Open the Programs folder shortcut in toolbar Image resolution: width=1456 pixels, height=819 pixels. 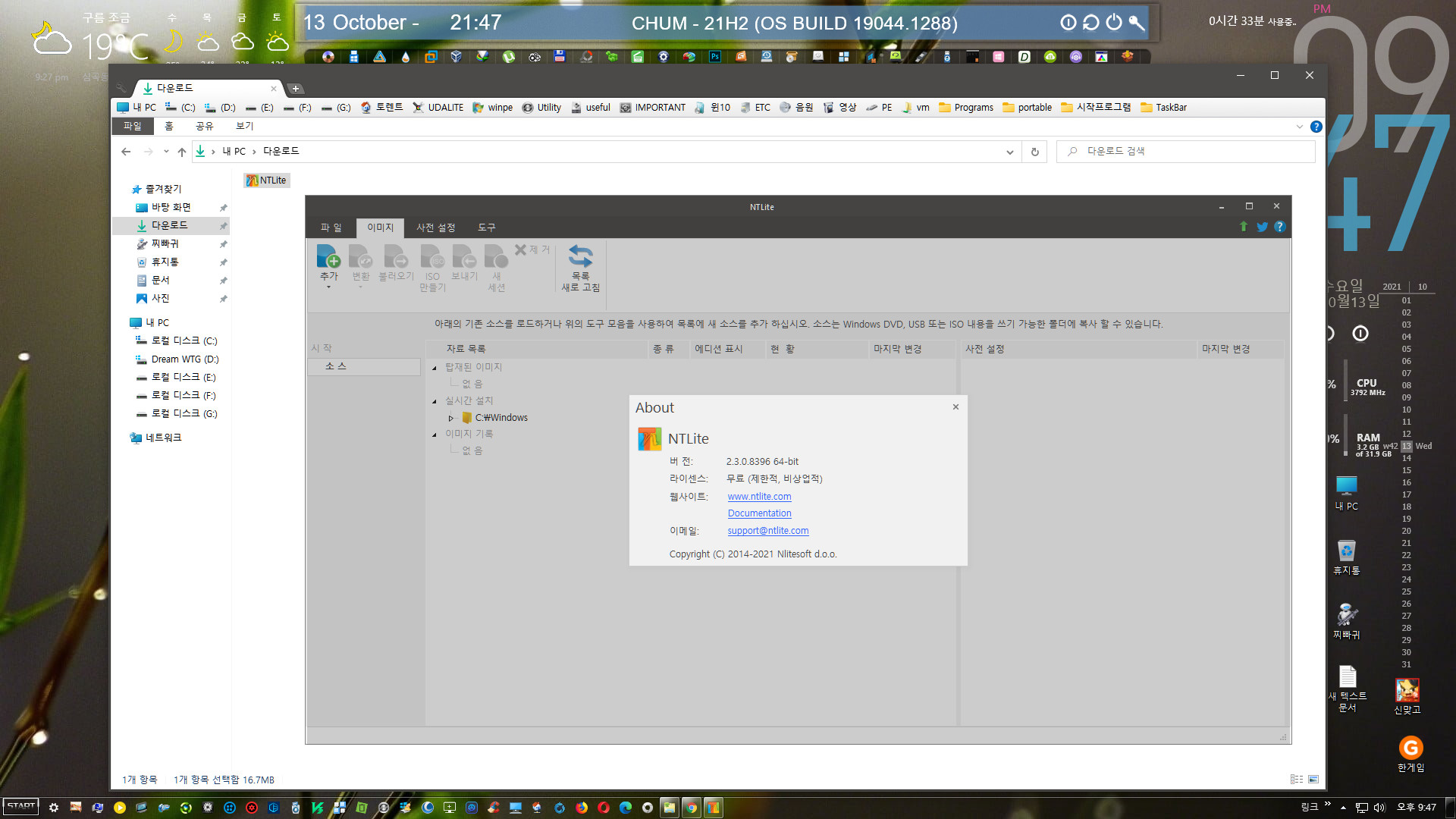point(965,108)
